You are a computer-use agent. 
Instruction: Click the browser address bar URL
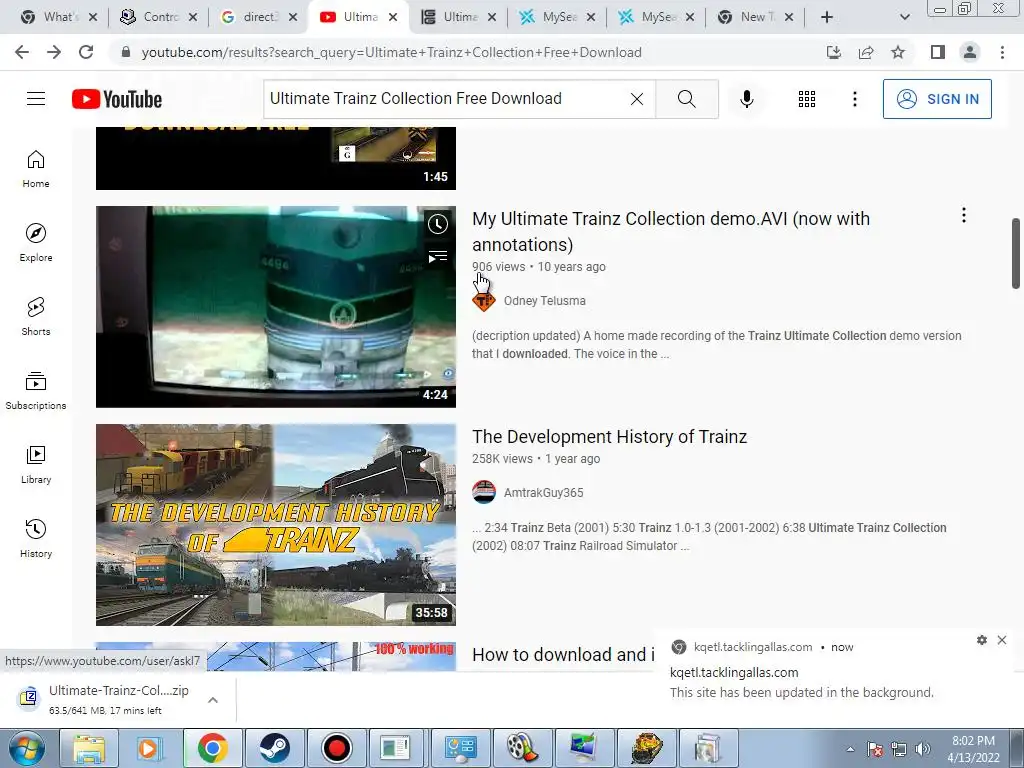click(x=392, y=52)
